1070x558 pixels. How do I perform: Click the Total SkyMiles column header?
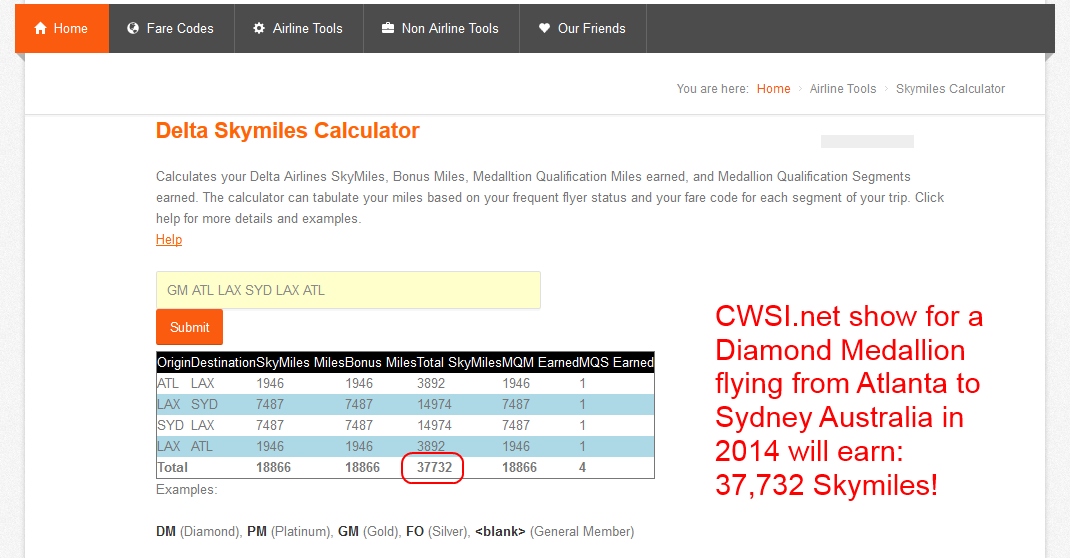[x=459, y=362]
